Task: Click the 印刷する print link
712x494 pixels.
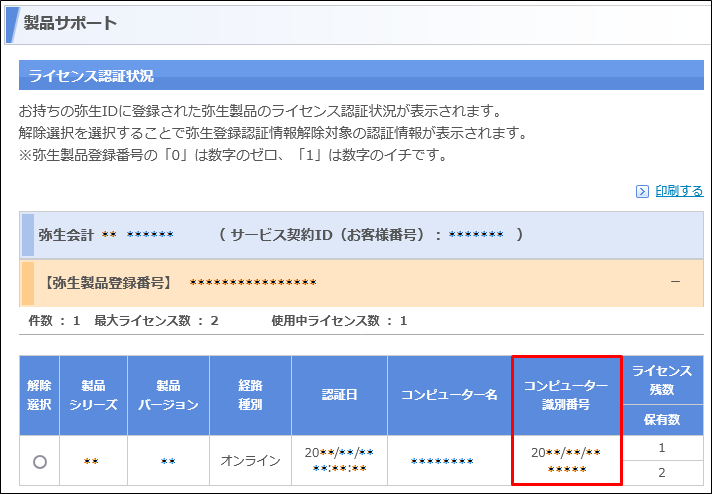Action: (x=679, y=191)
